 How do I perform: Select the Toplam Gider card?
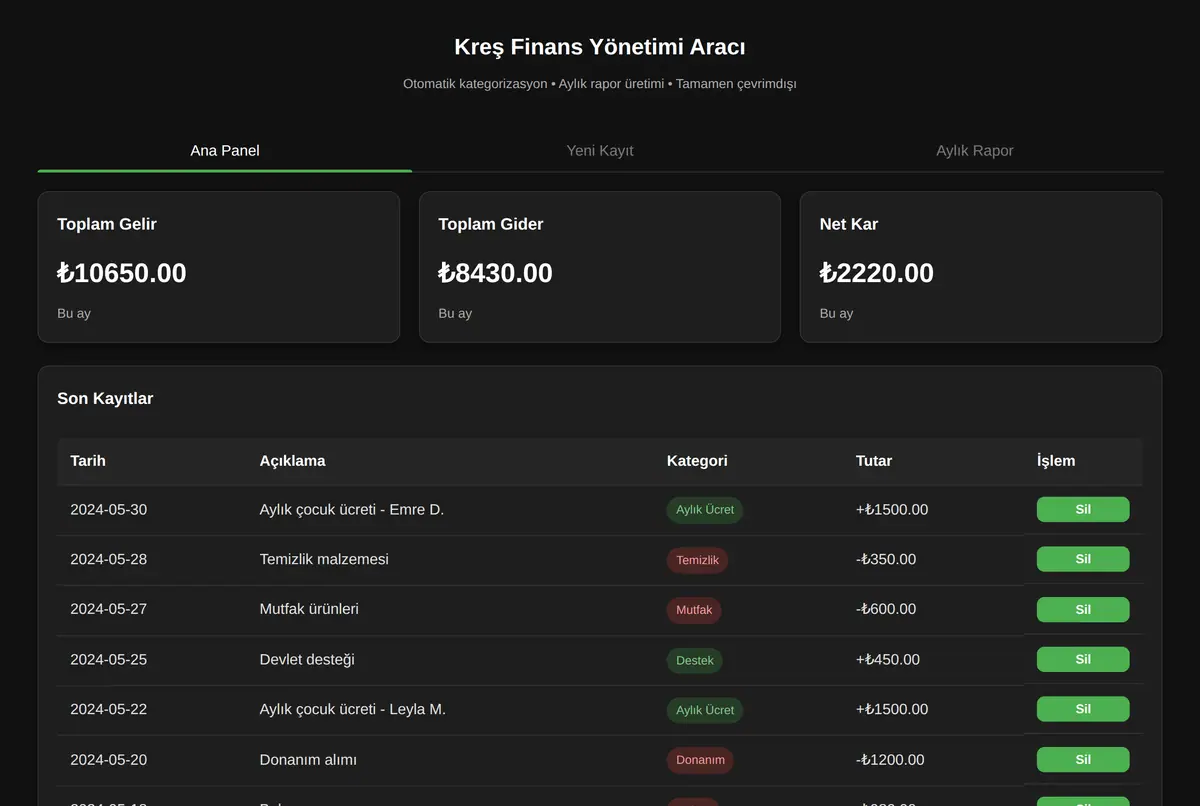tap(600, 267)
